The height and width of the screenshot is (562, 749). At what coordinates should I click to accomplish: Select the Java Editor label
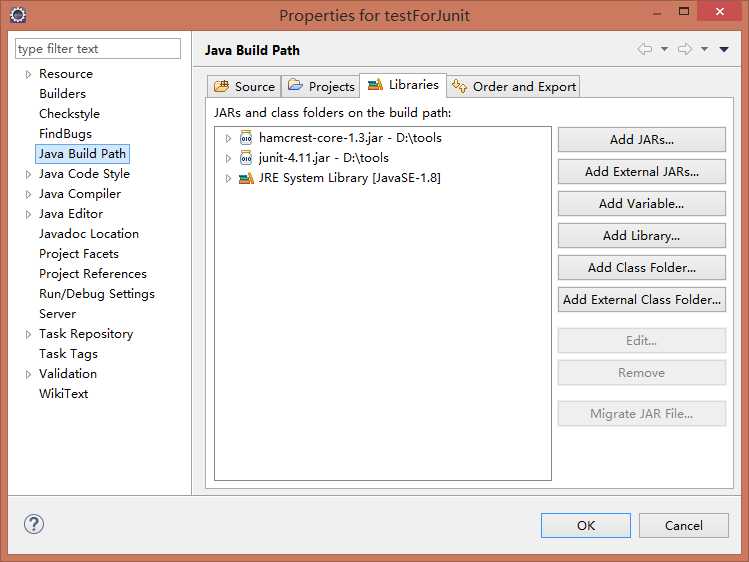pos(71,214)
